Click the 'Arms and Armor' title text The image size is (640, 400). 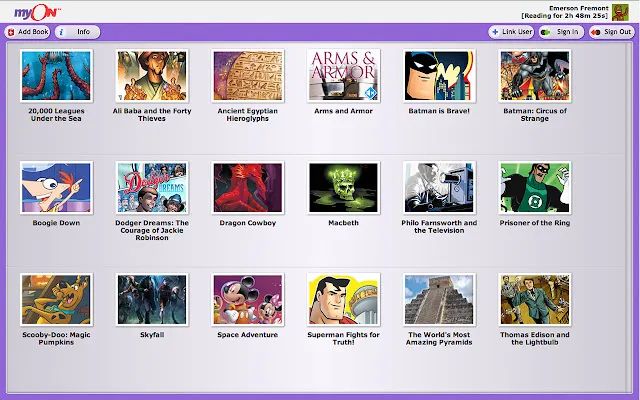[343, 111]
